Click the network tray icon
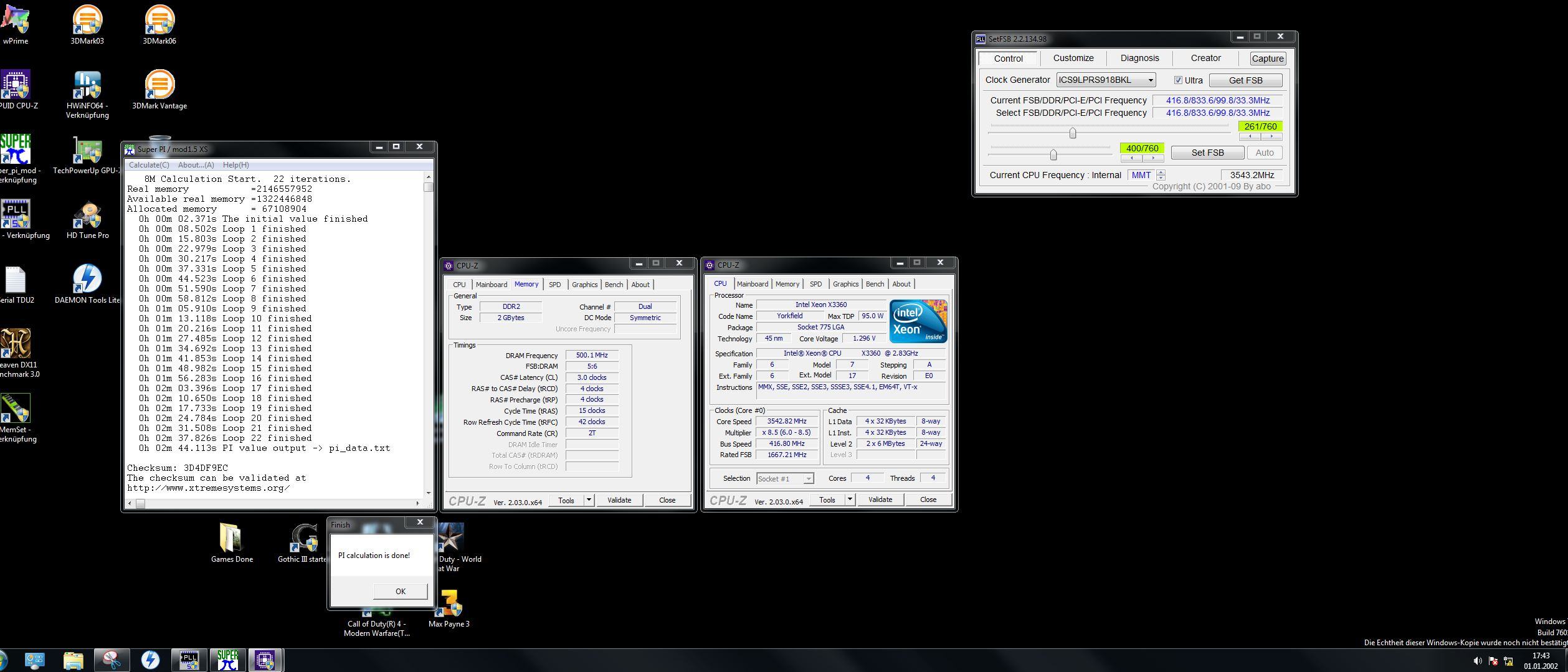The width and height of the screenshot is (1568, 672). pos(1508,661)
